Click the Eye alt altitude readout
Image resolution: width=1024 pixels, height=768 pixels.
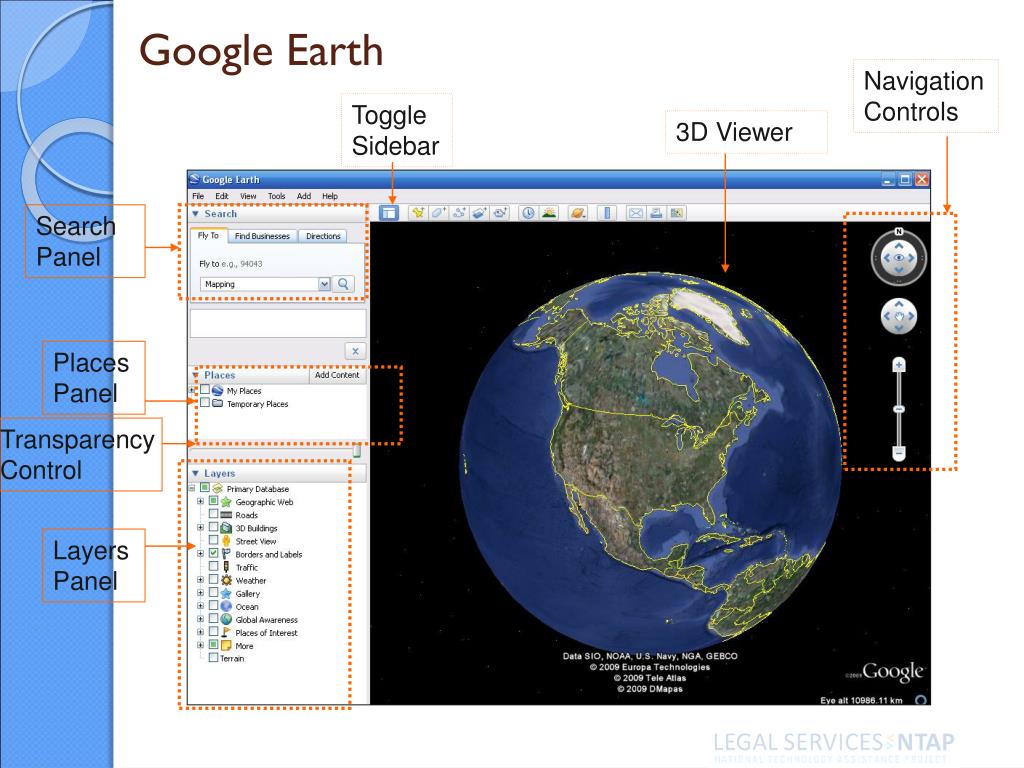(861, 700)
